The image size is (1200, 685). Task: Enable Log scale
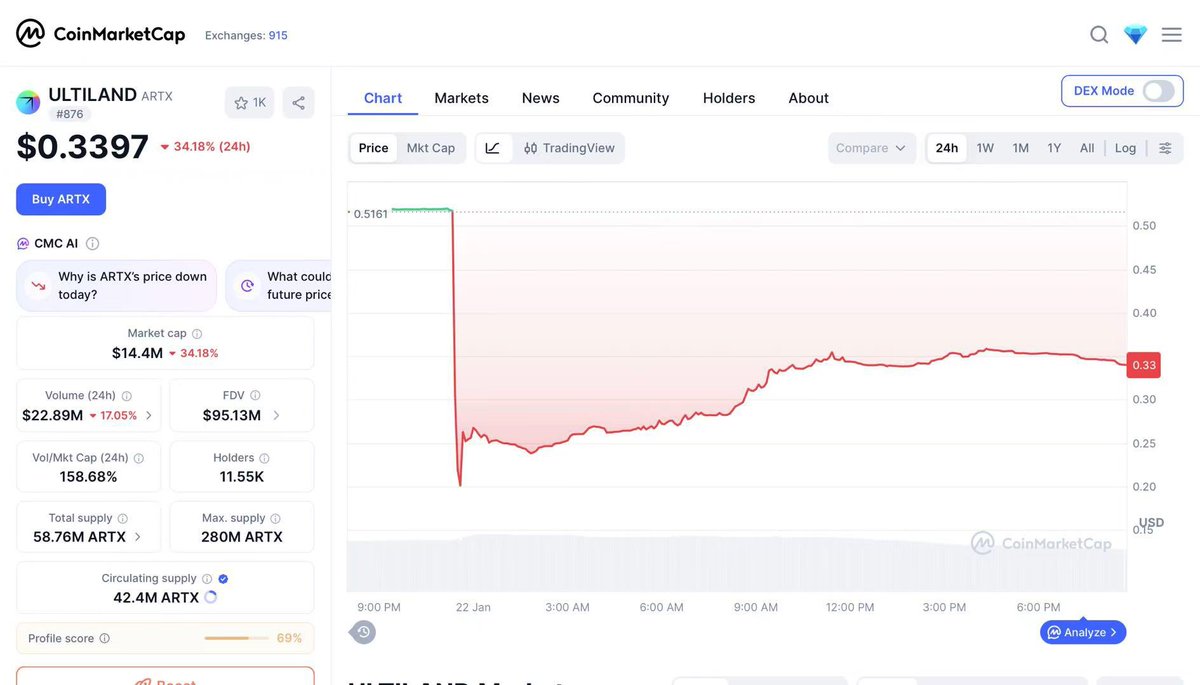tap(1125, 148)
